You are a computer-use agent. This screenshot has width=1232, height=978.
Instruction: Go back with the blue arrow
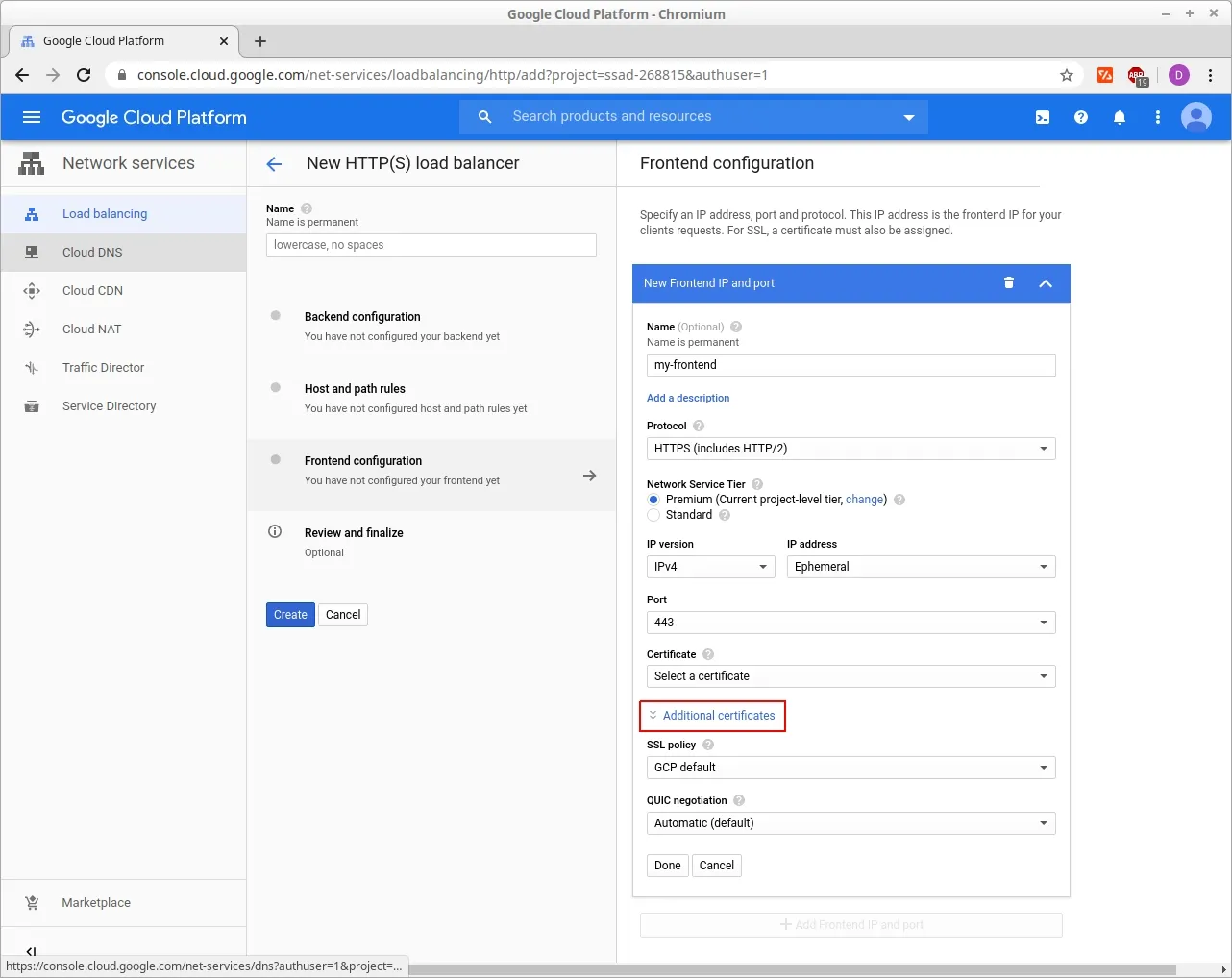[274, 164]
